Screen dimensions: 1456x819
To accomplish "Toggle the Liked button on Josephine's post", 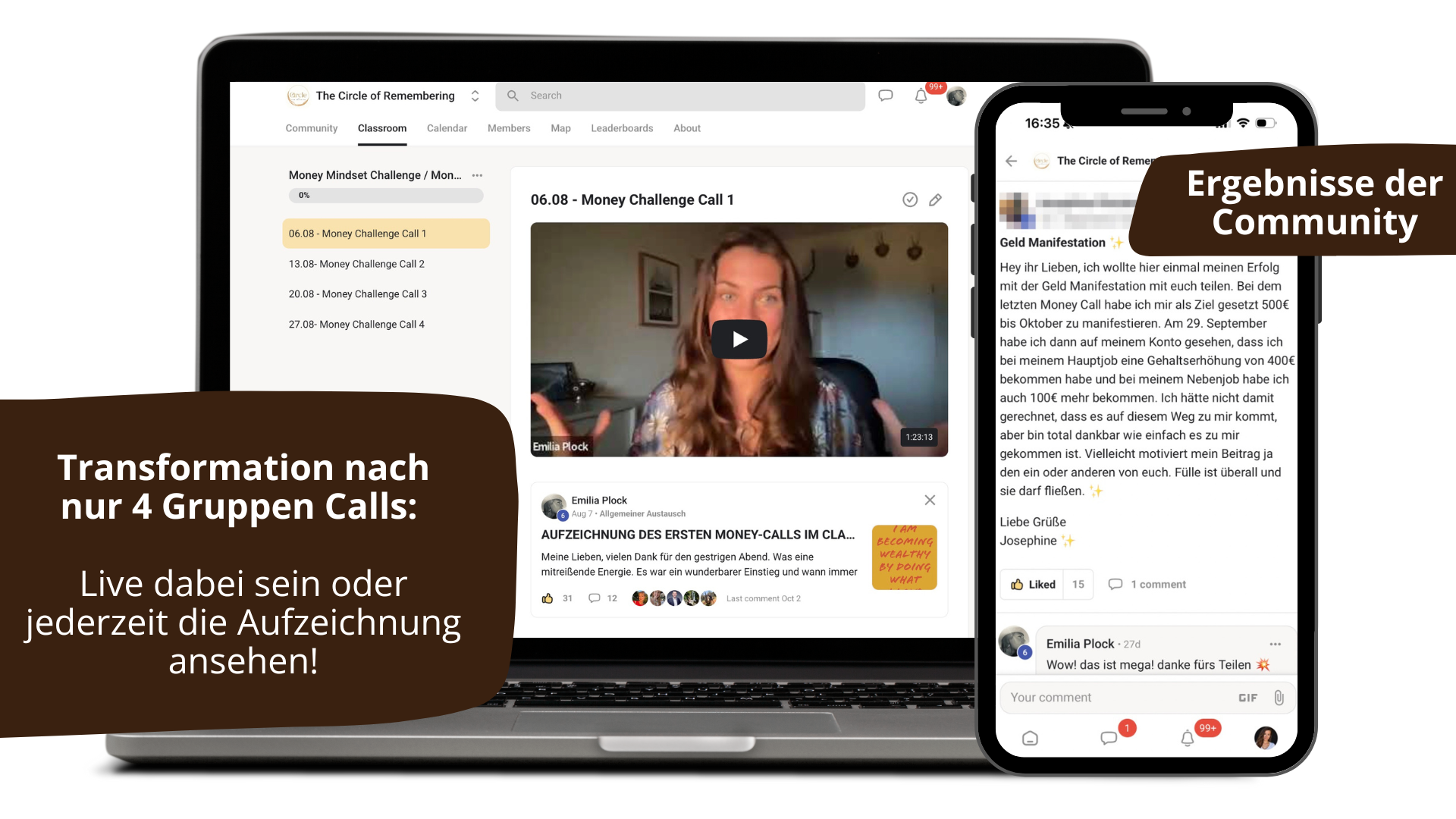I will [1032, 585].
